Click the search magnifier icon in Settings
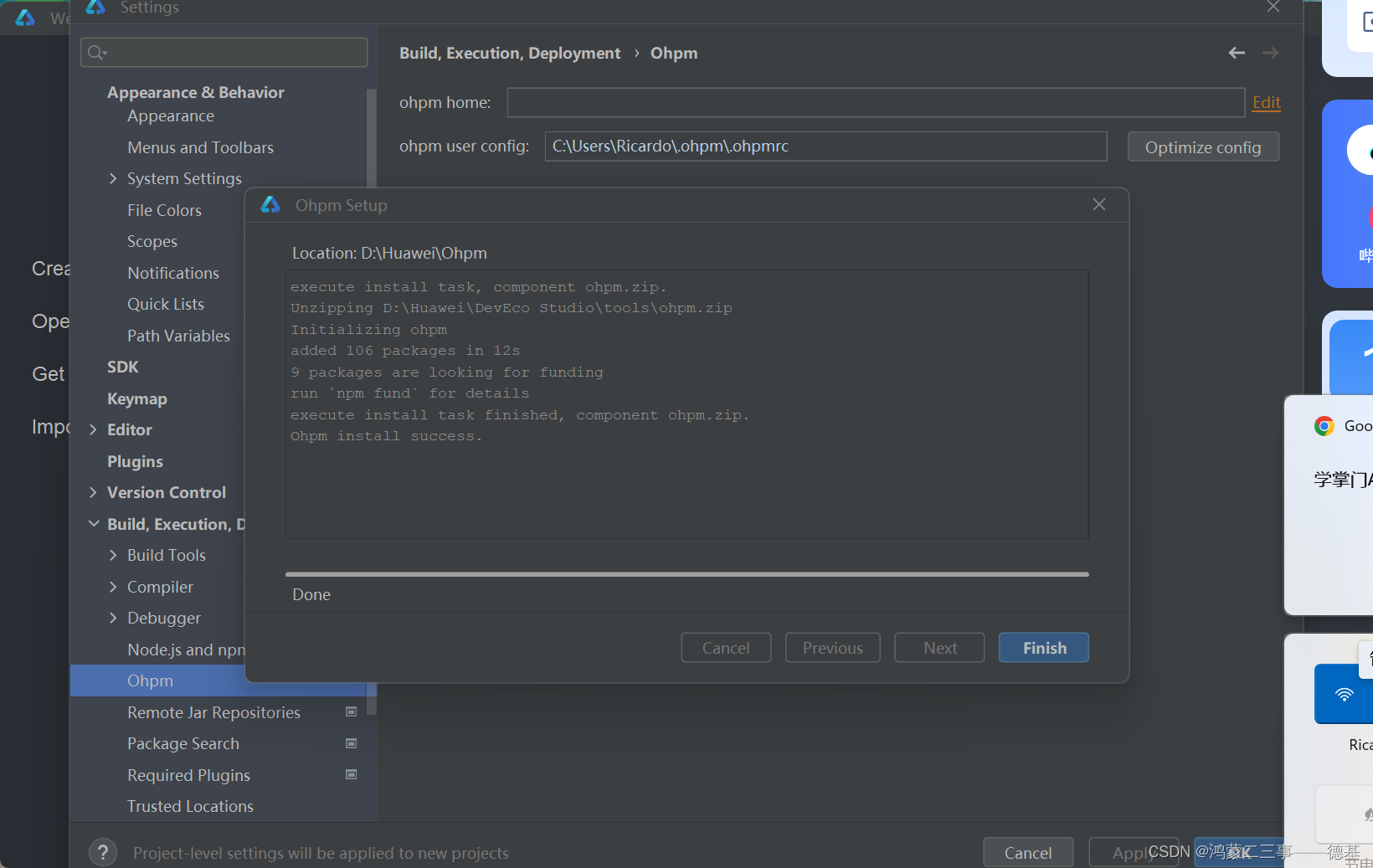This screenshot has height=868, width=1373. 97,53
